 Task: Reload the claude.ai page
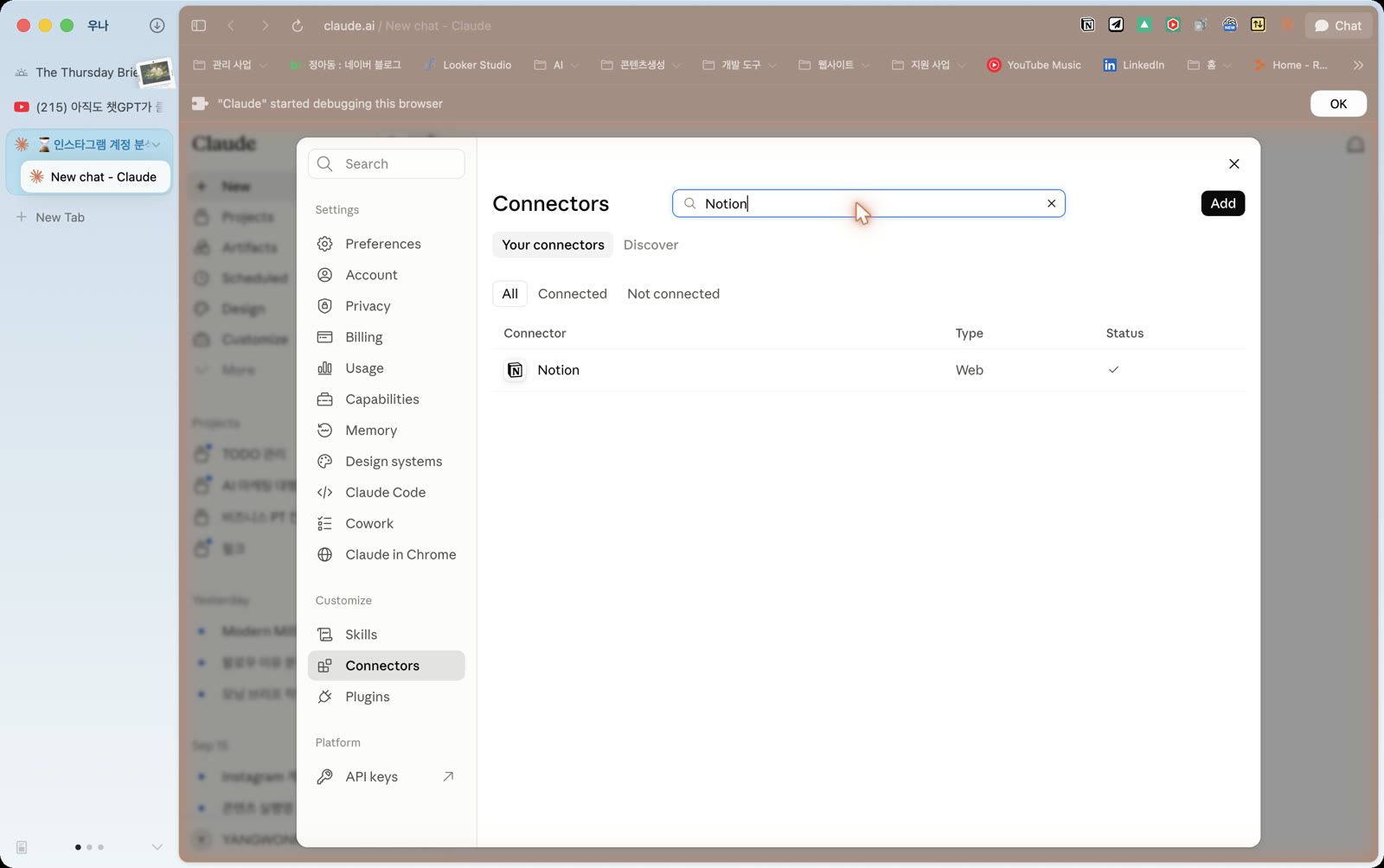[x=298, y=26]
